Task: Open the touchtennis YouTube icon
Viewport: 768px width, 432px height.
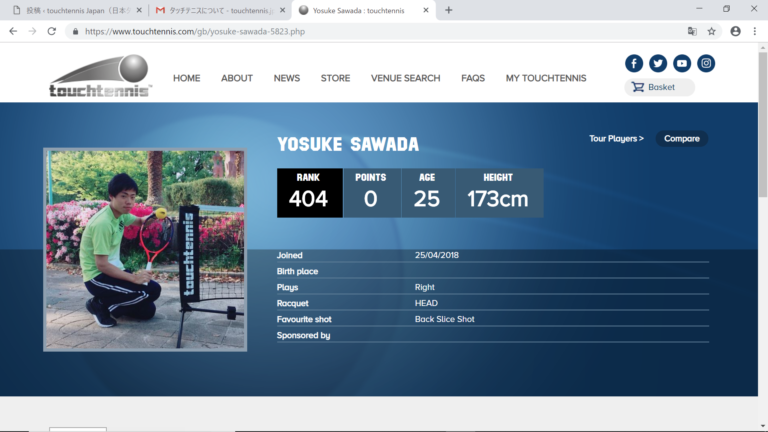Action: click(682, 63)
